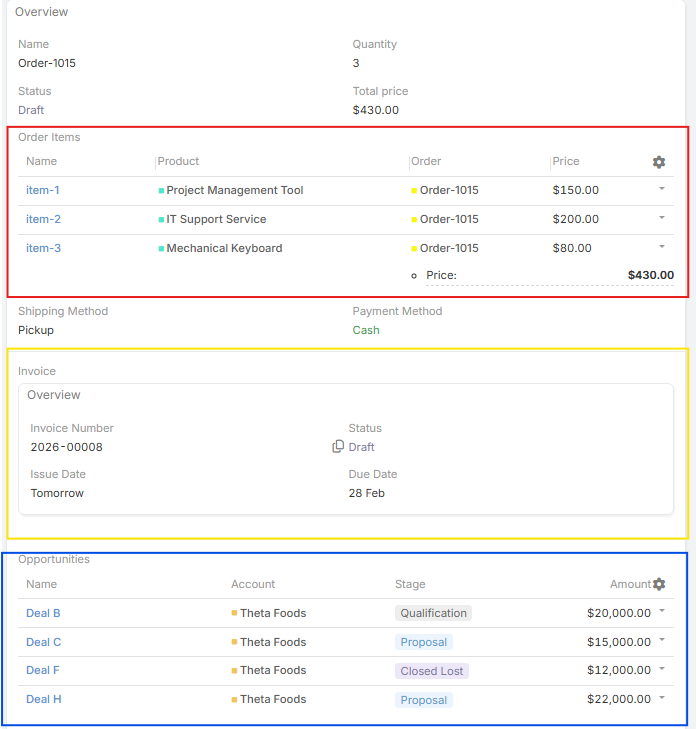Click the Qualification stage badge
Image resolution: width=696 pixels, height=729 pixels.
(433, 613)
